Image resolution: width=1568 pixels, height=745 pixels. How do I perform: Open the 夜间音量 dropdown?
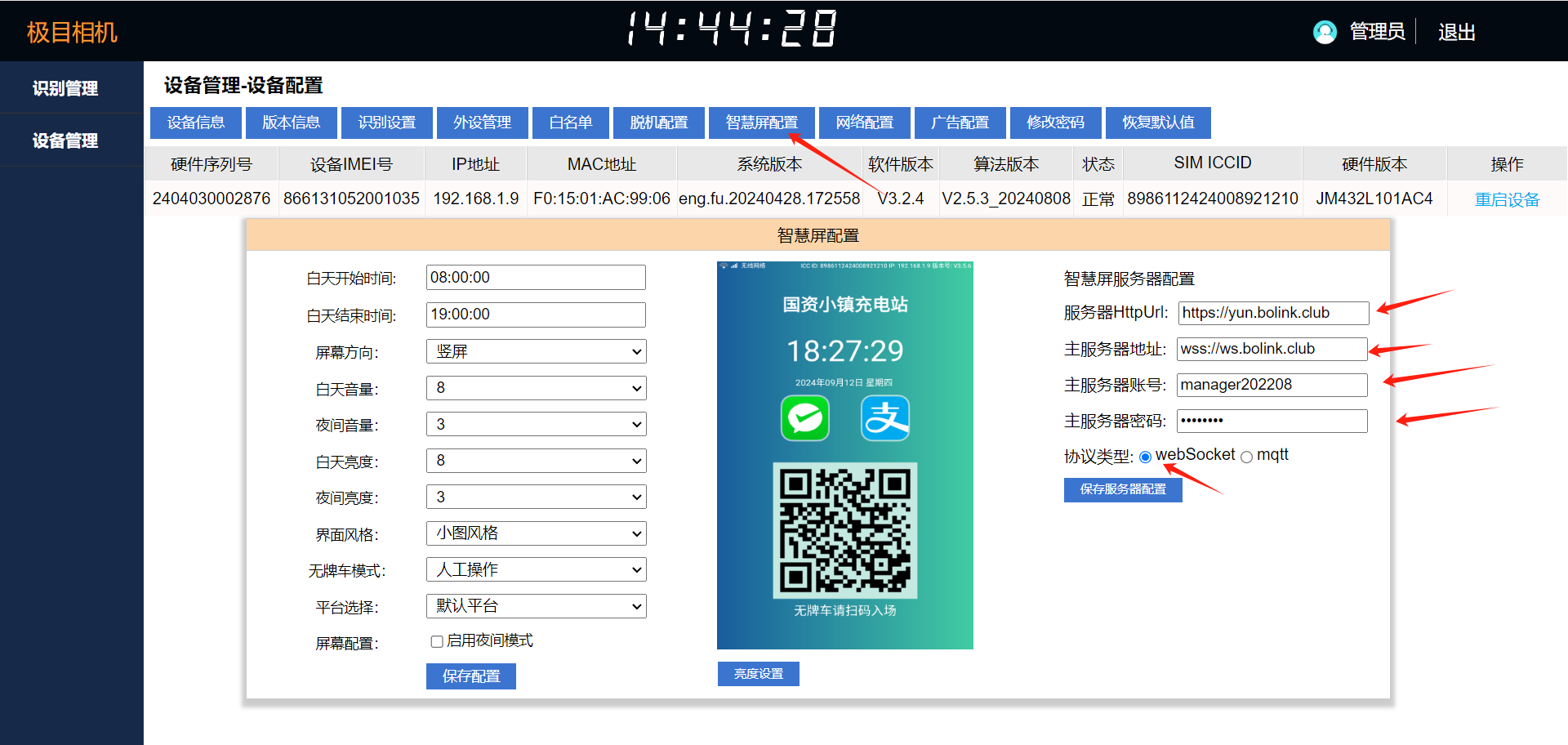click(x=536, y=424)
